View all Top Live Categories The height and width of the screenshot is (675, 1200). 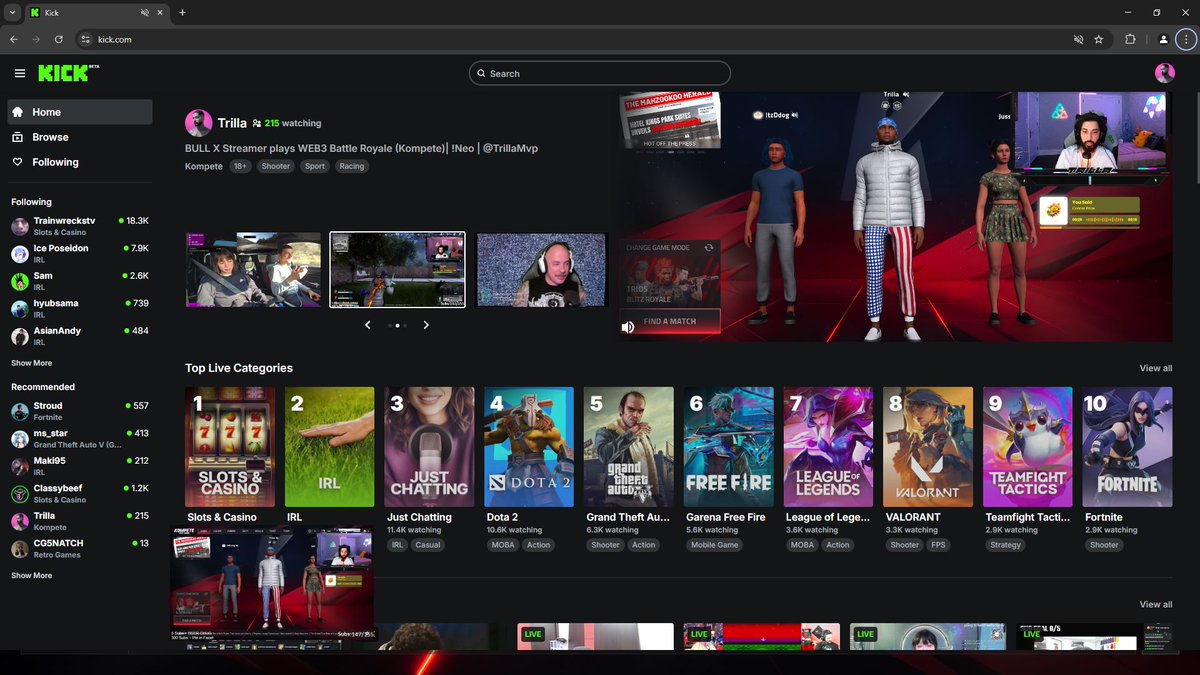point(1156,368)
